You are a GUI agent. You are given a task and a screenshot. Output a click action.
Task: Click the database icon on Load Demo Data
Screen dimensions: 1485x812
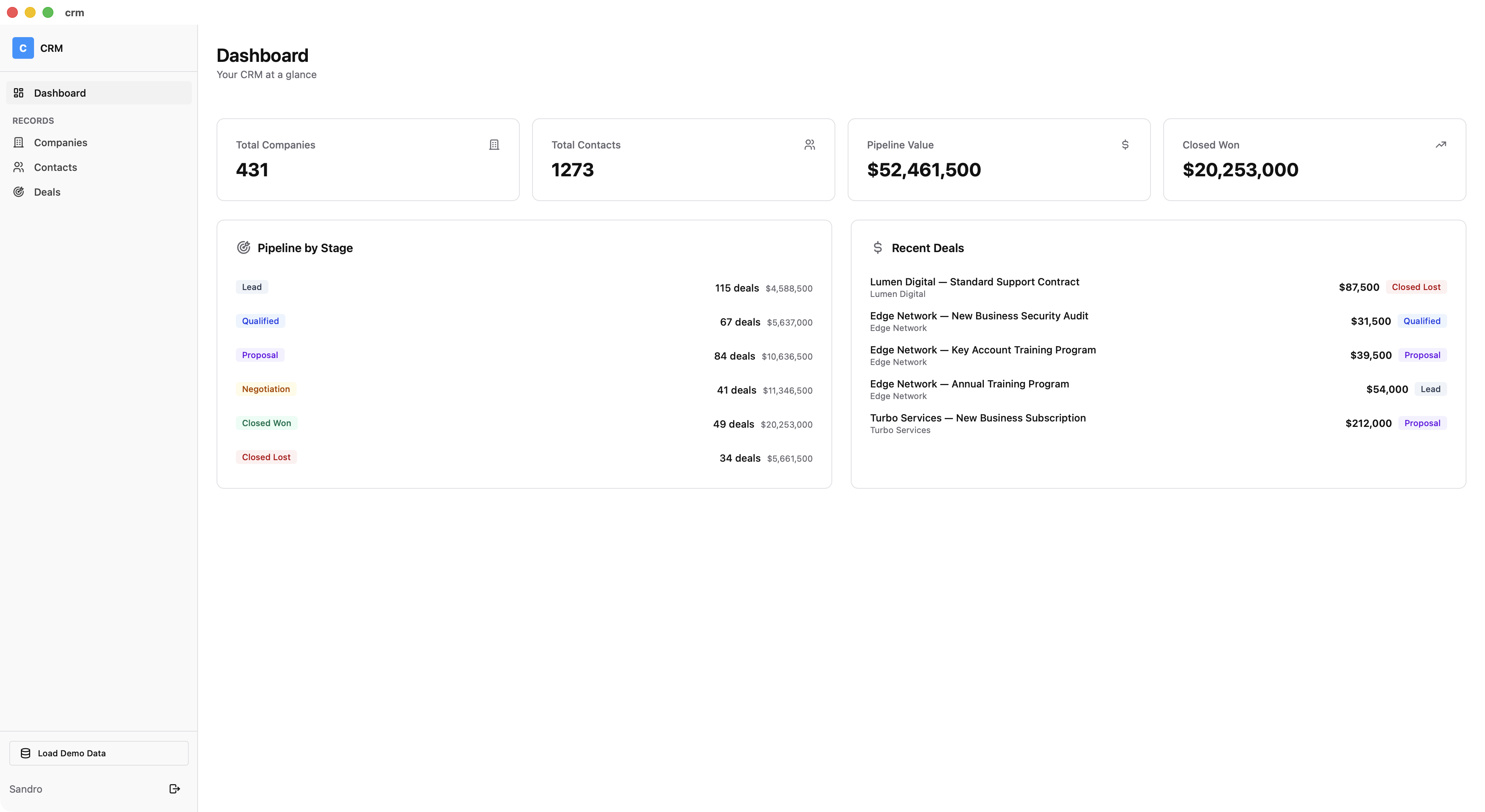click(x=26, y=753)
